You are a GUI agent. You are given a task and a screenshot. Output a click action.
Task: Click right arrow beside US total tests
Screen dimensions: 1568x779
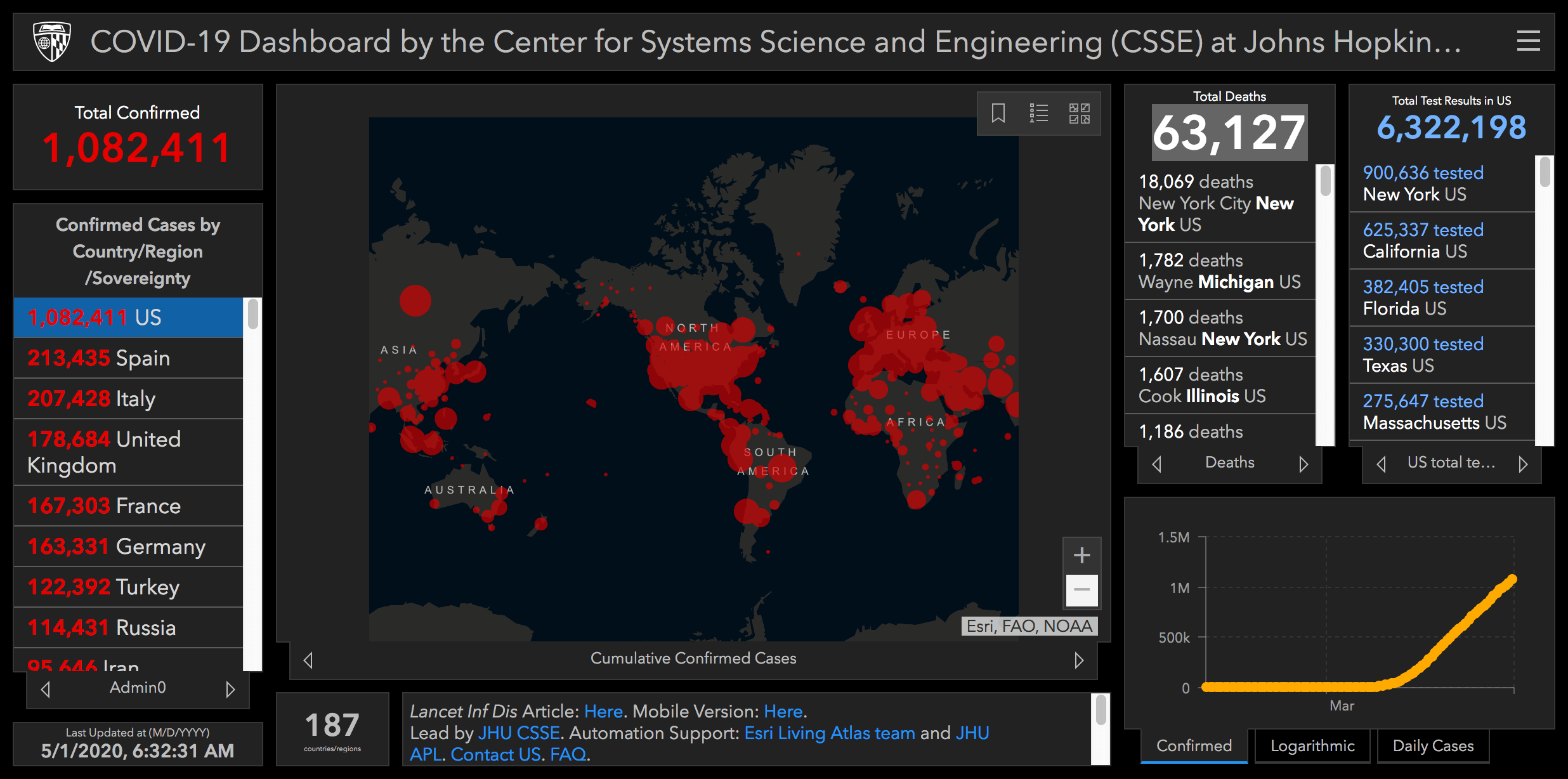[x=1524, y=464]
